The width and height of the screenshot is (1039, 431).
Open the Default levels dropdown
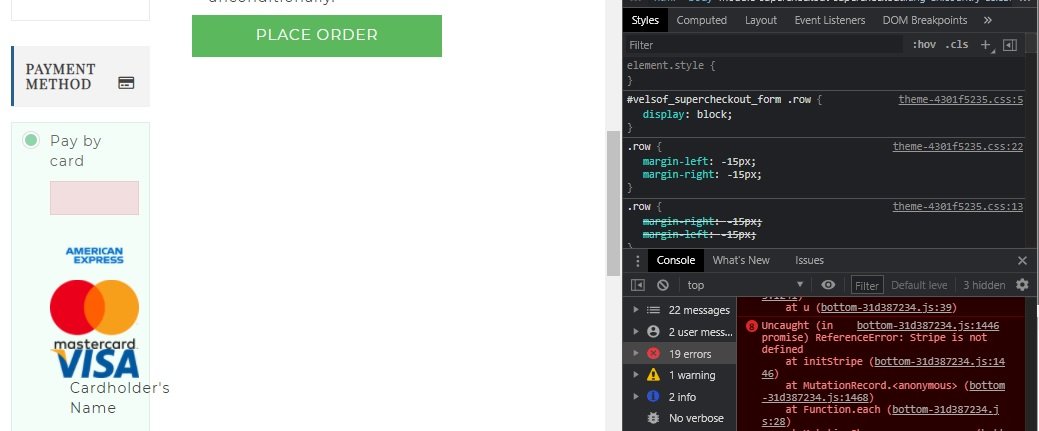(x=919, y=285)
